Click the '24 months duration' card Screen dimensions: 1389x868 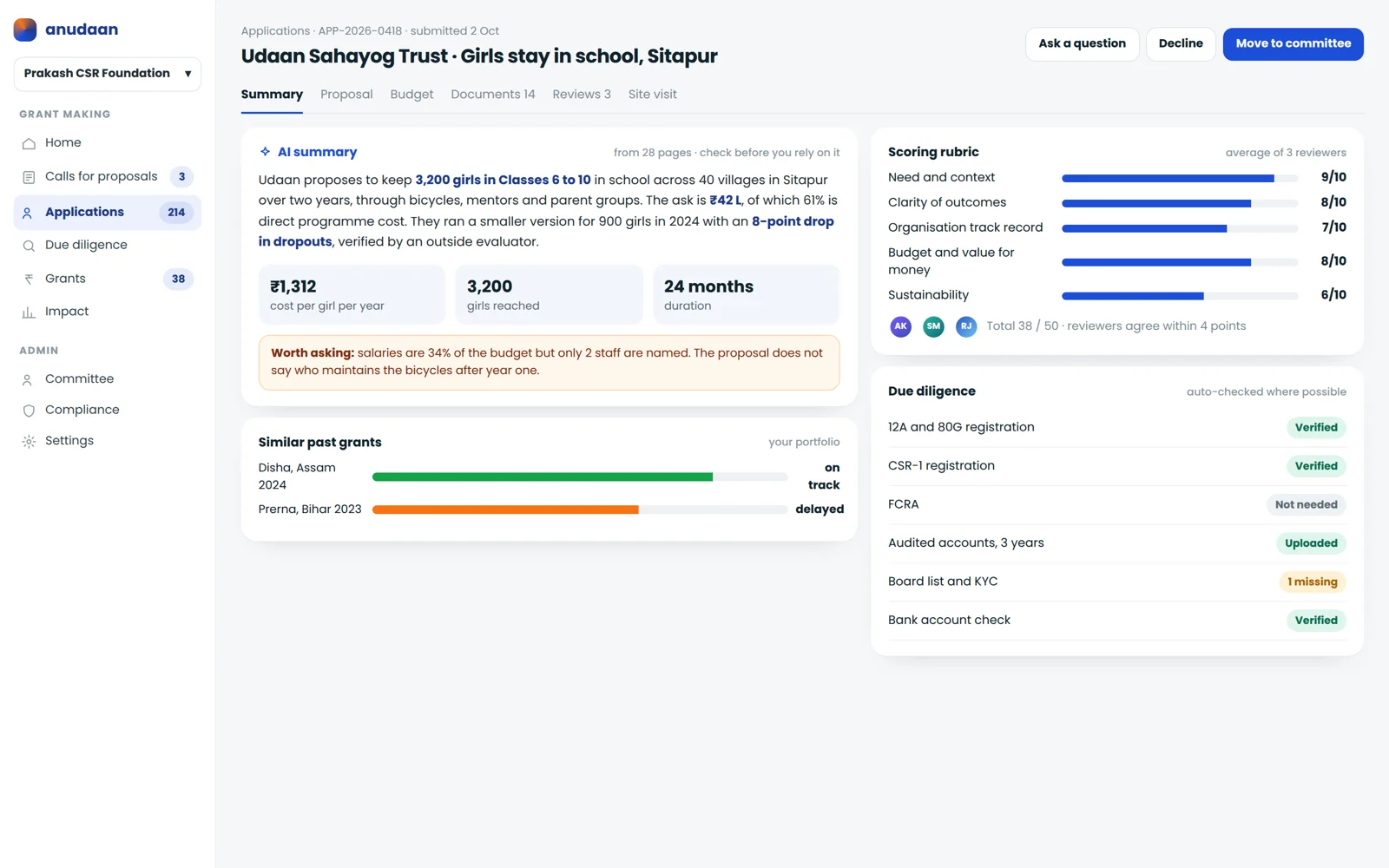[747, 295]
